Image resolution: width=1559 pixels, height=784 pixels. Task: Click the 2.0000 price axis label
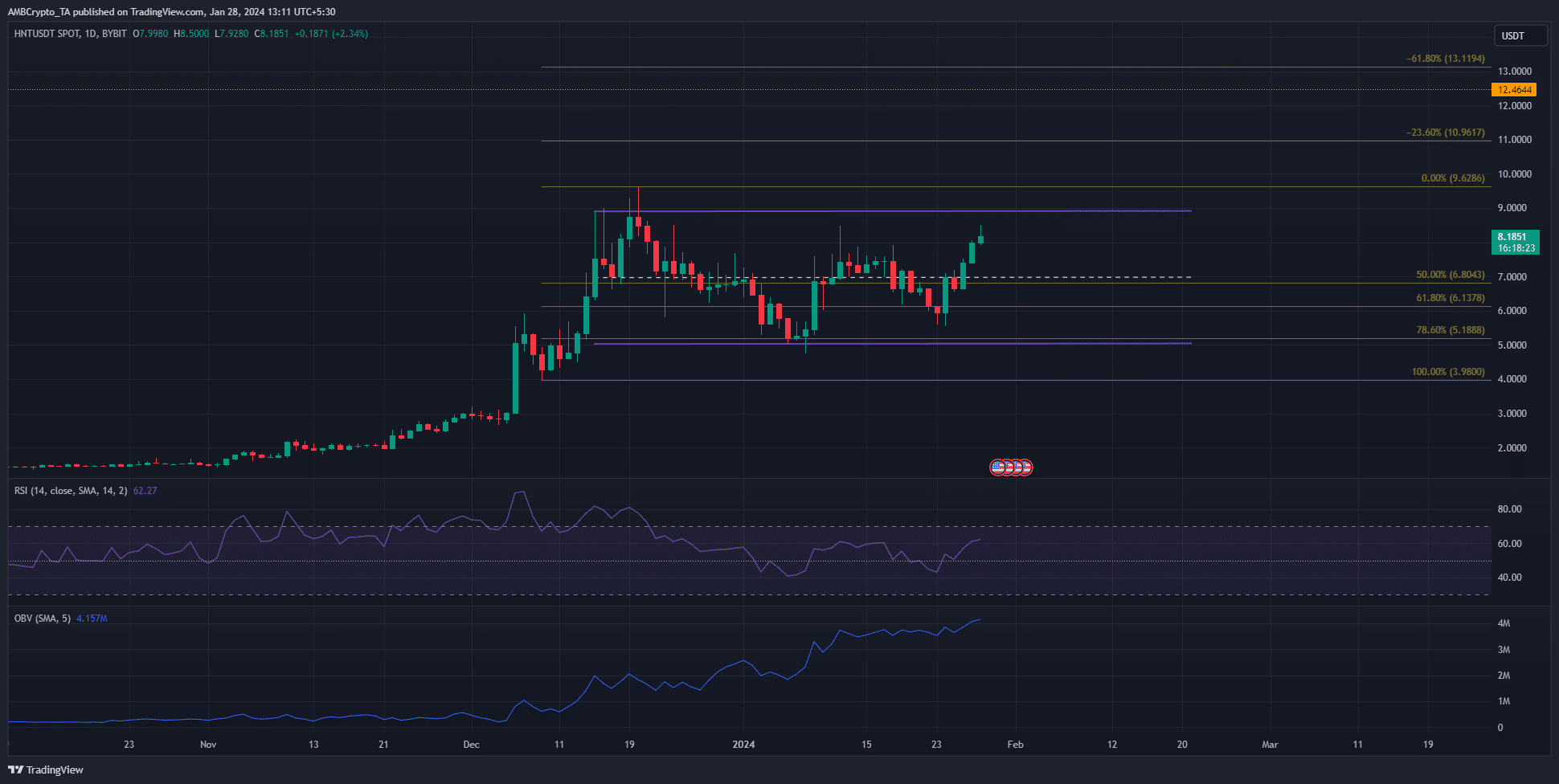1512,448
